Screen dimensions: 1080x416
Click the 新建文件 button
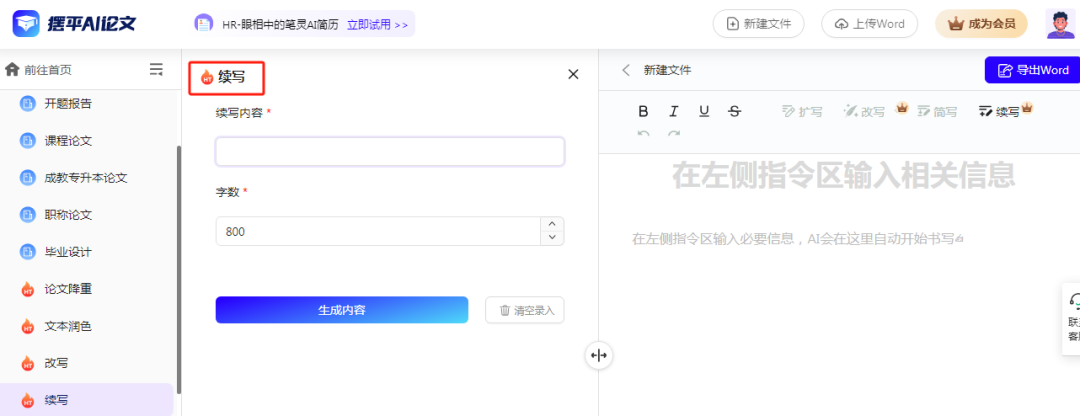coord(760,23)
